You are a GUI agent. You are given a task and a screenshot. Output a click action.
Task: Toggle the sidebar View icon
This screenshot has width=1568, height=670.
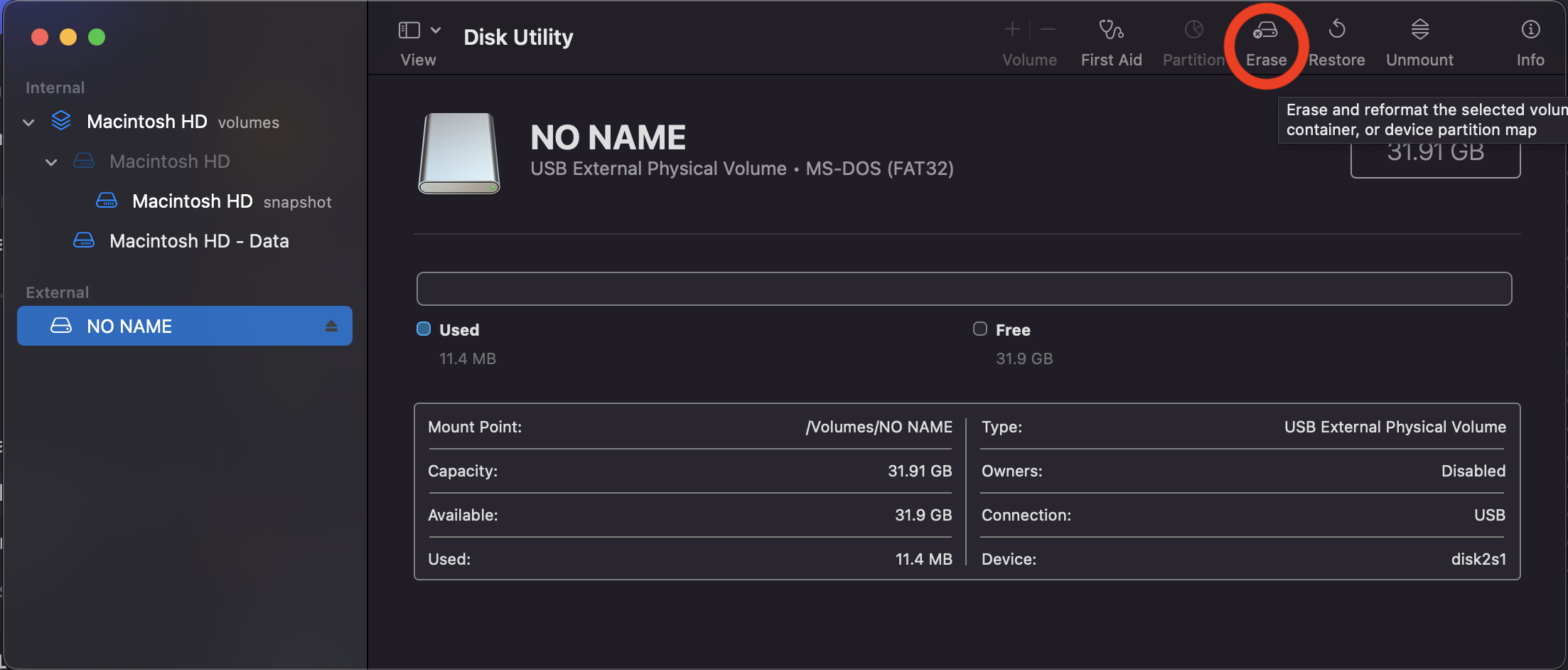[x=409, y=30]
